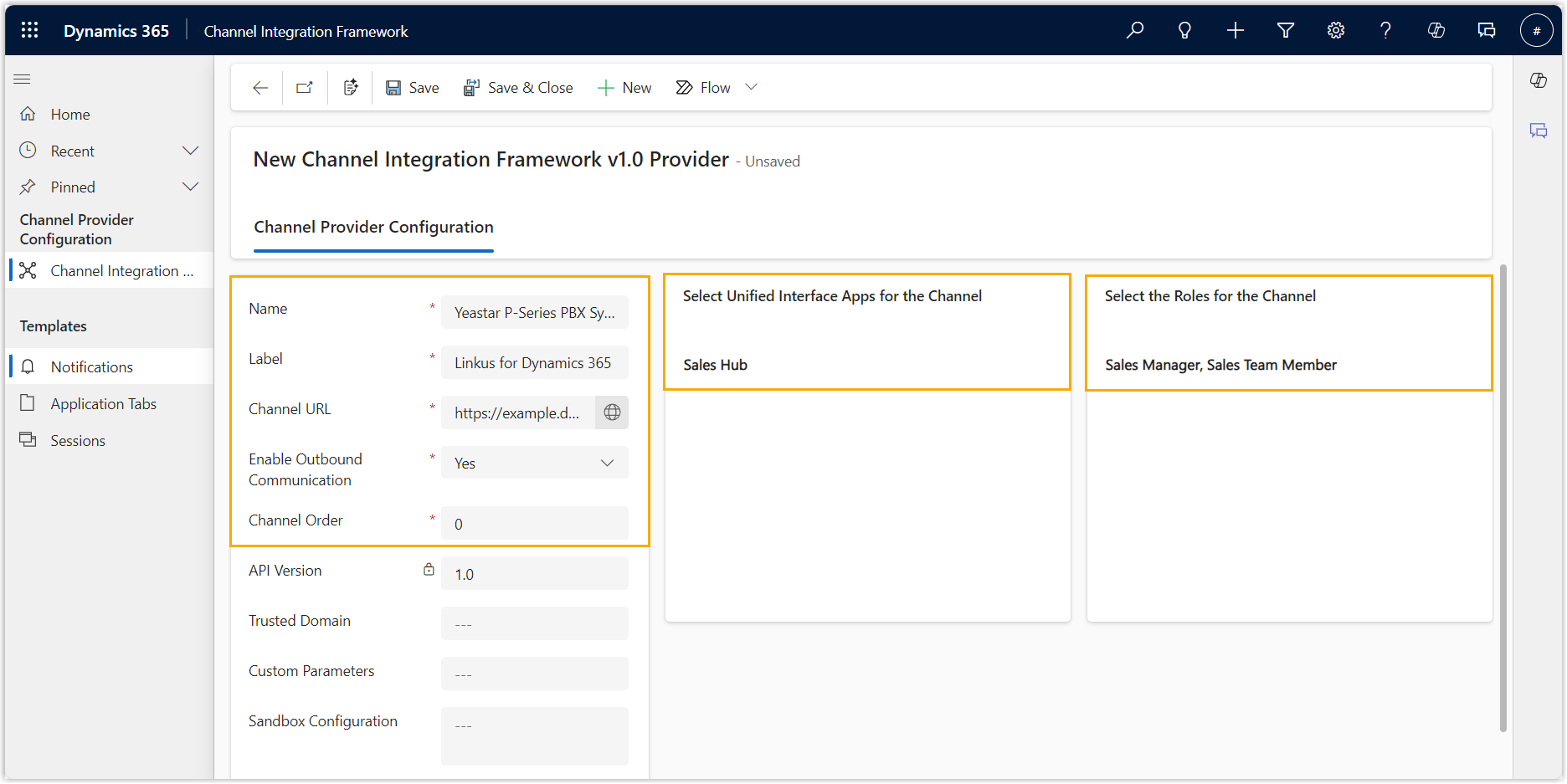Open Notifications in the sidebar
The height and width of the screenshot is (784, 1567).
click(91, 367)
